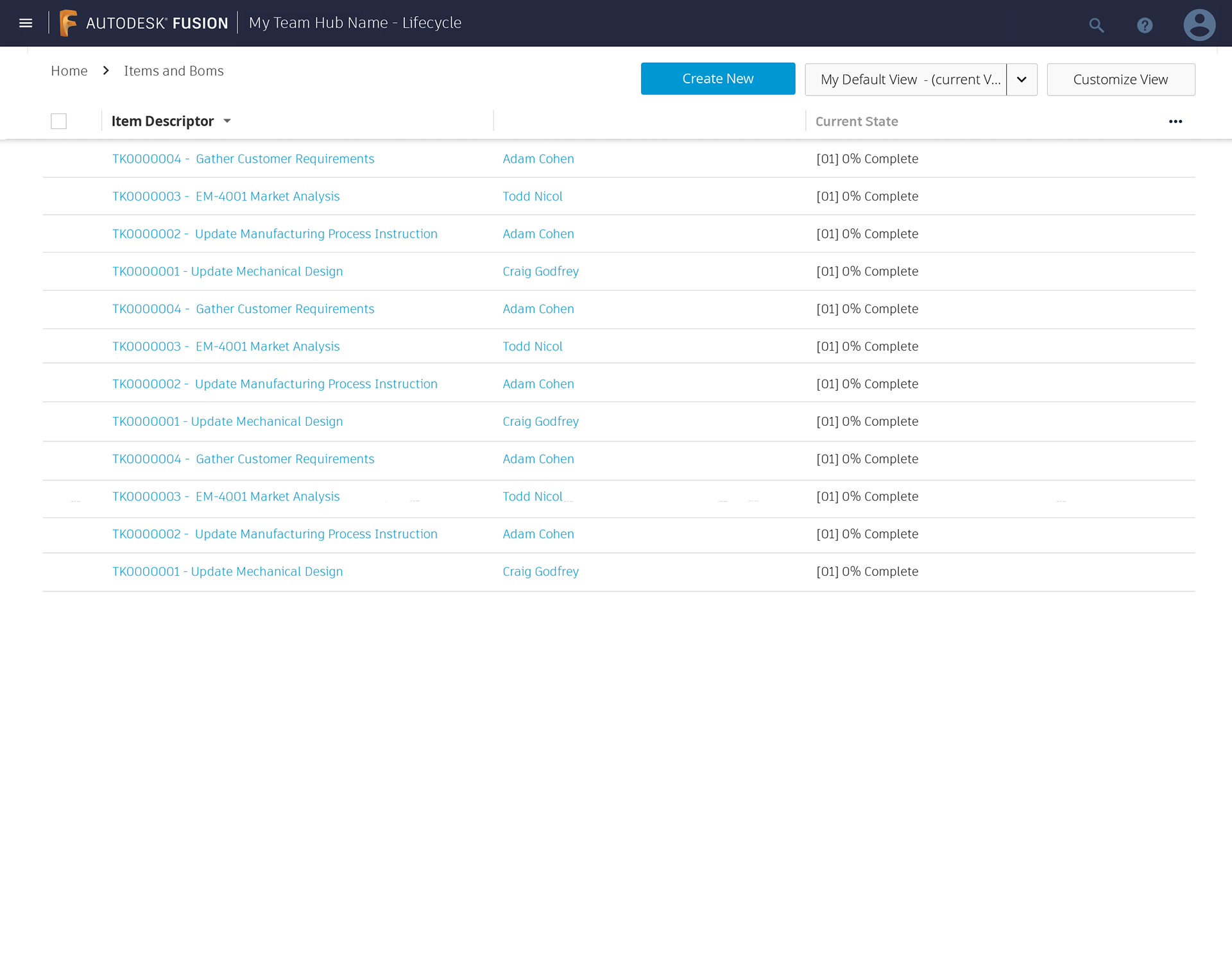1232x962 pixels.
Task: Open last TK0000001 Update Mechanical Design link
Action: click(x=227, y=571)
